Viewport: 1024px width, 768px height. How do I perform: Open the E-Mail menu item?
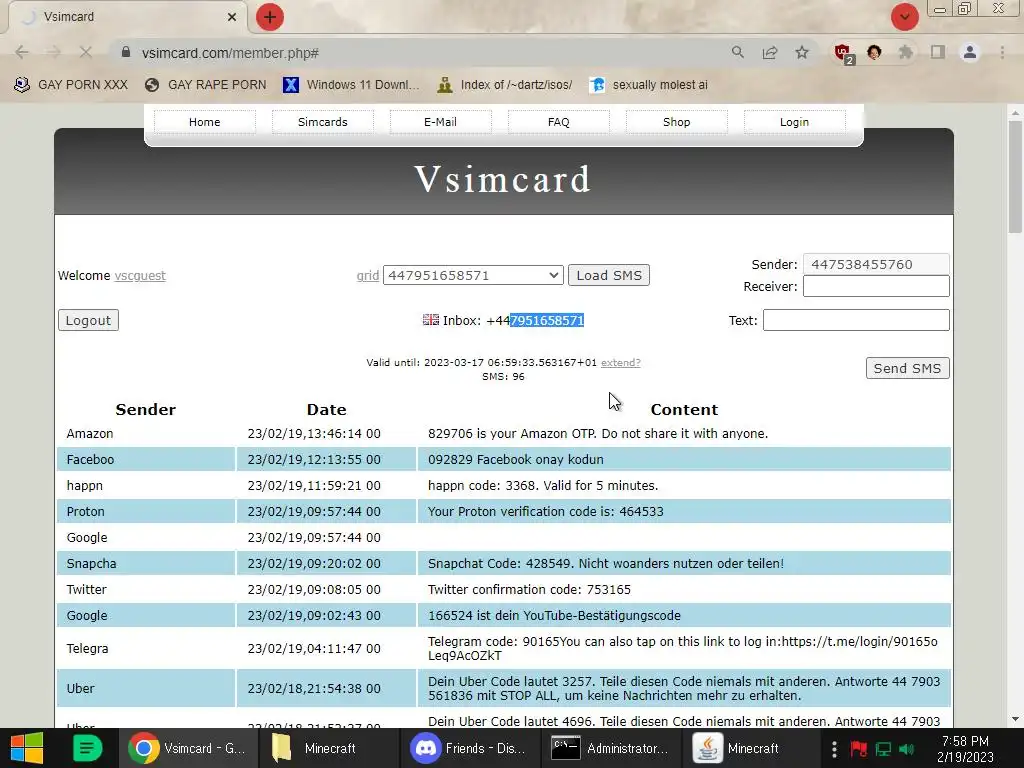click(440, 122)
